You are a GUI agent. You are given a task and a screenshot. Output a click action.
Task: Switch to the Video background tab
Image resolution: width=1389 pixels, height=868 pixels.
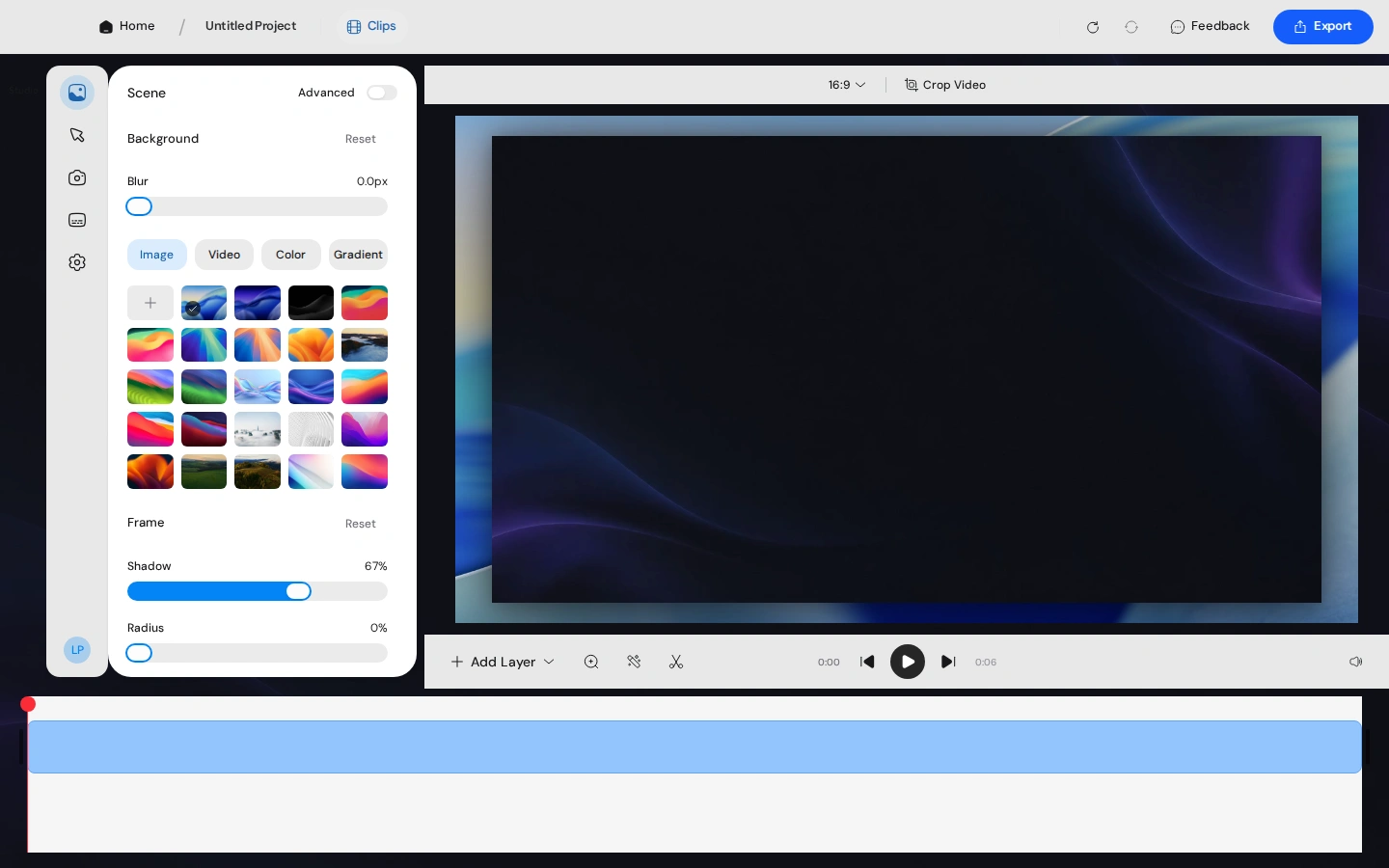[x=224, y=255]
